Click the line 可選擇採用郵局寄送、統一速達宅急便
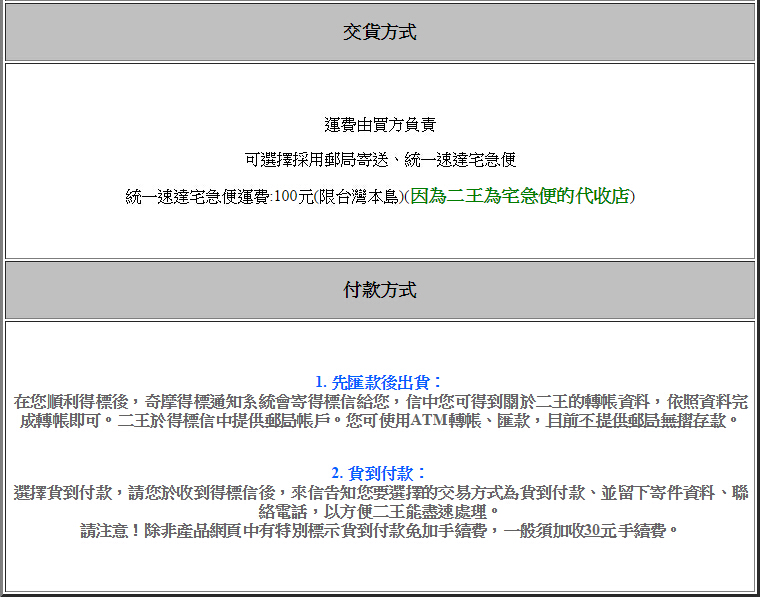The width and height of the screenshot is (760, 597). coord(380,160)
